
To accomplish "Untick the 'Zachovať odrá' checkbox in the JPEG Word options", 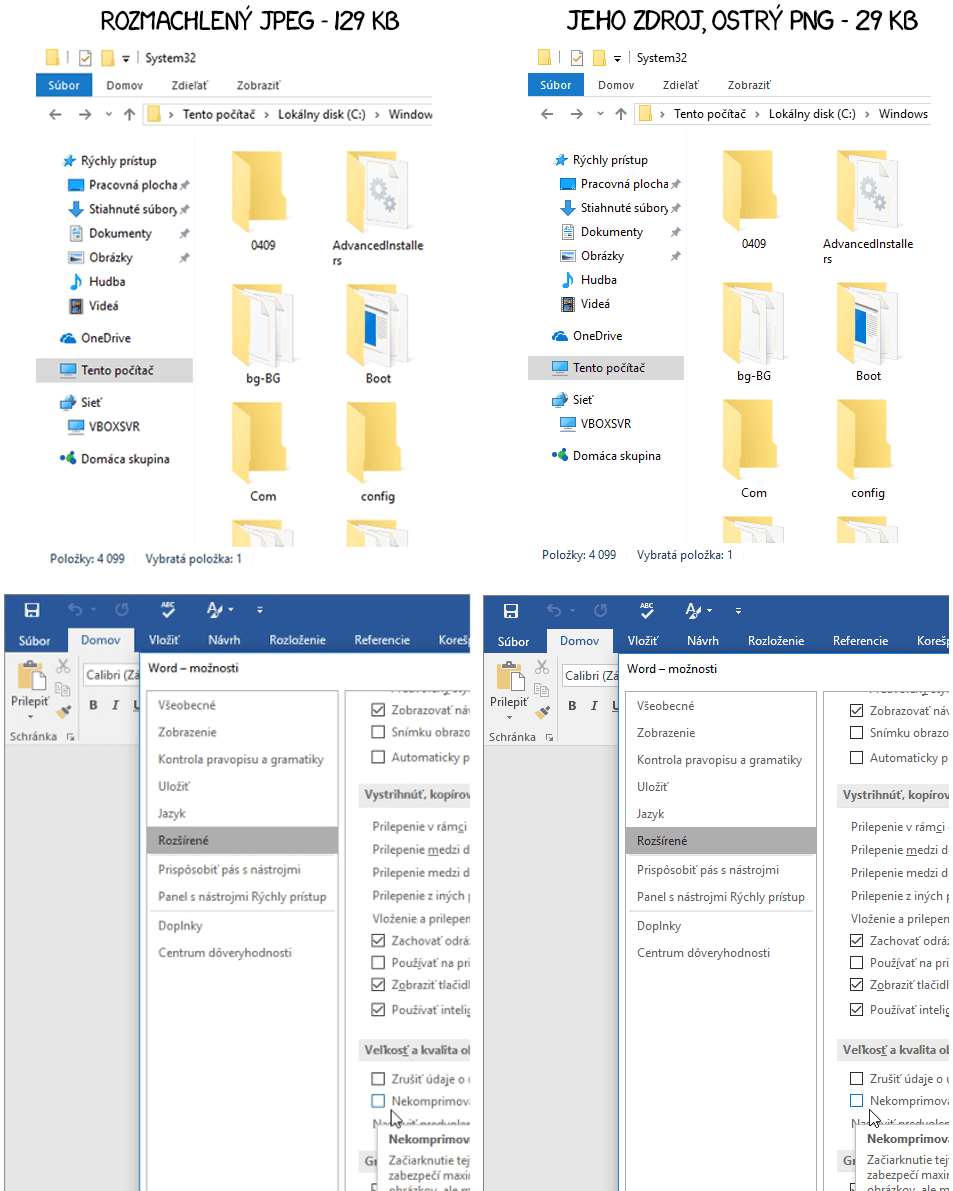I will click(378, 941).
